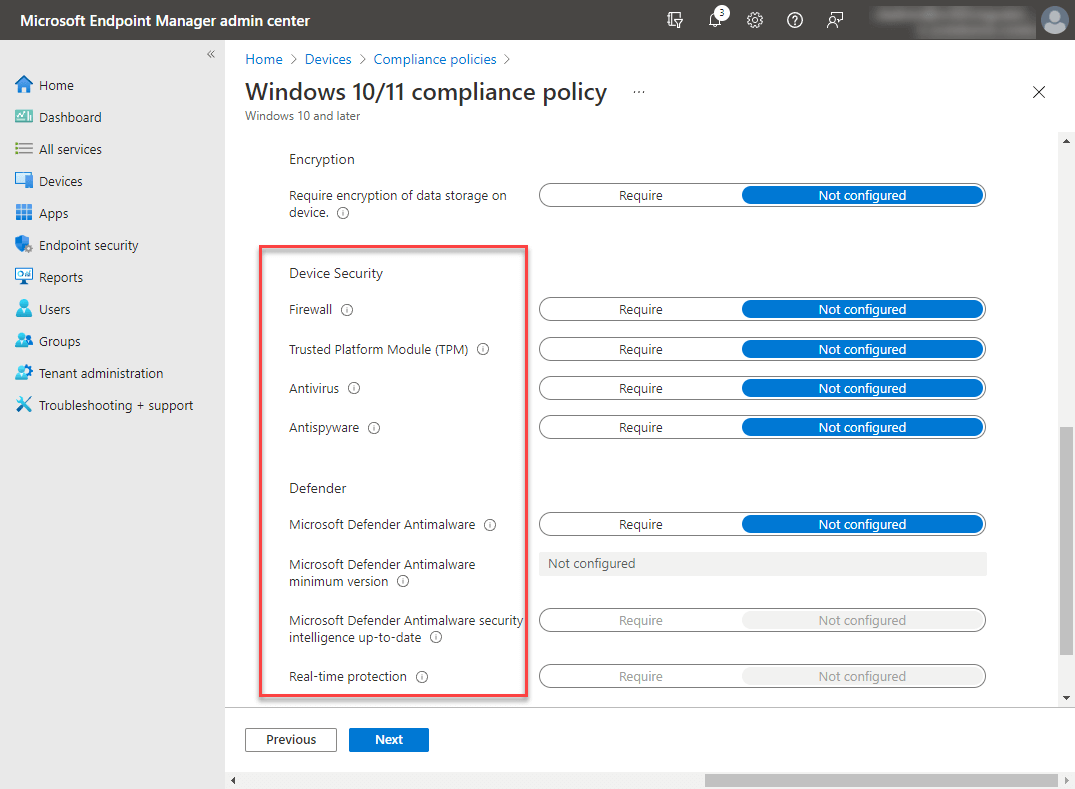
Task: Open the account menu via the avatar
Action: [1055, 19]
